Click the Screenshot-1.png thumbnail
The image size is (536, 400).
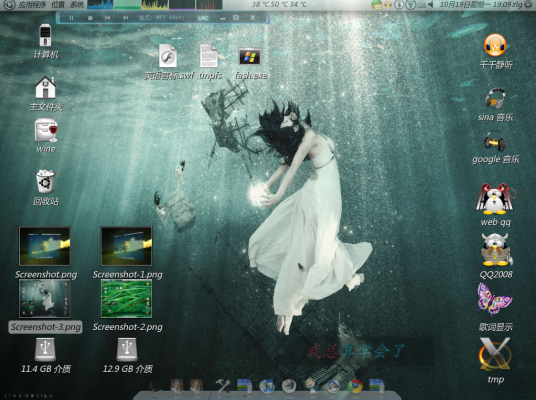point(126,246)
